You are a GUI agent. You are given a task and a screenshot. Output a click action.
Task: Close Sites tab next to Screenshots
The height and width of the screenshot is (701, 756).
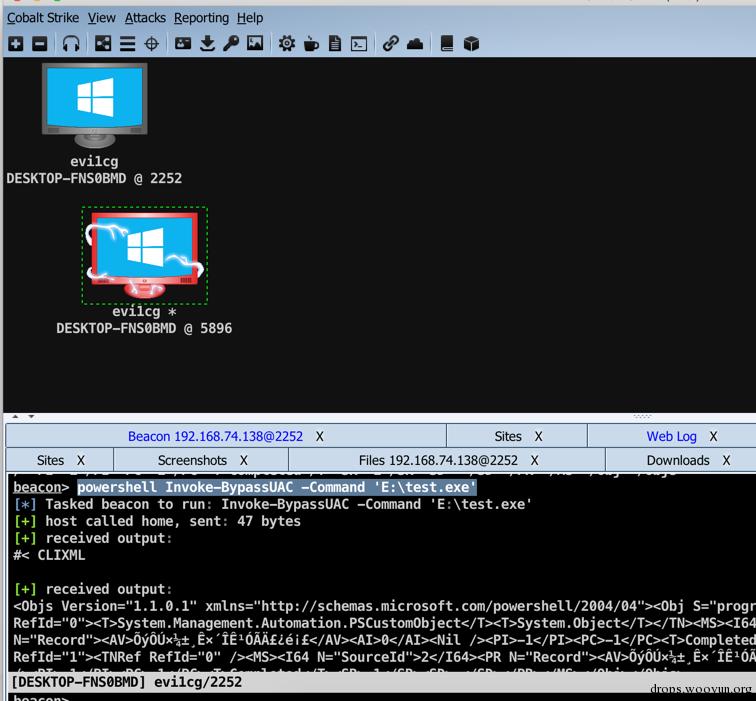click(81, 460)
